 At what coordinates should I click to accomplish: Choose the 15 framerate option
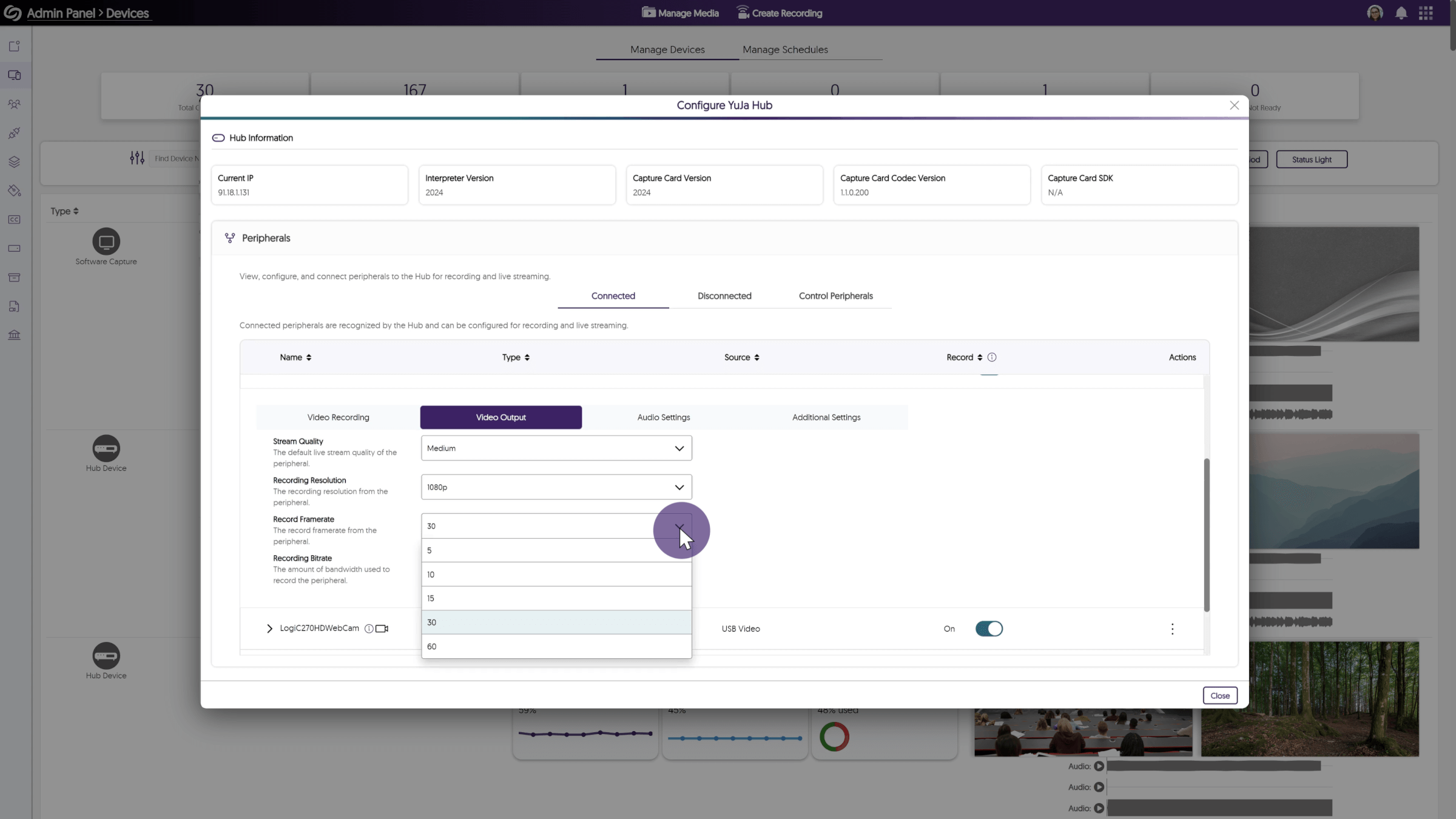(x=556, y=598)
